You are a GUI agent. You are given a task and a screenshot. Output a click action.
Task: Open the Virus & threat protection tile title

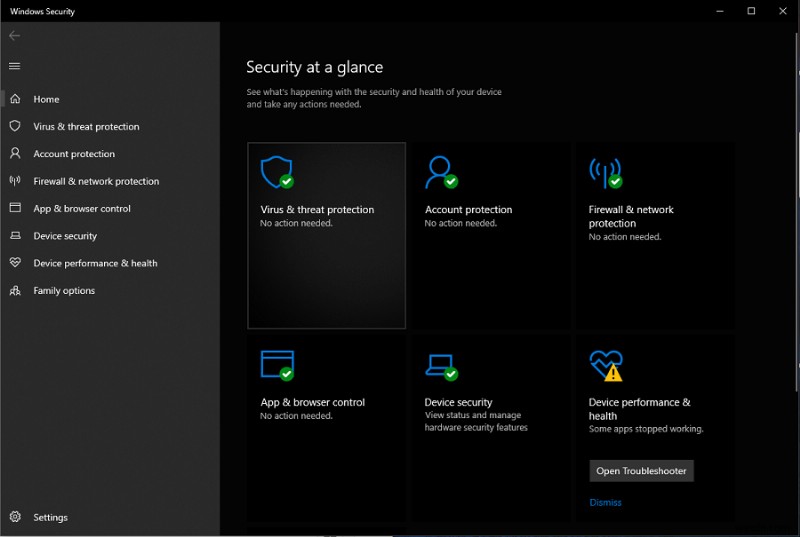(x=317, y=210)
